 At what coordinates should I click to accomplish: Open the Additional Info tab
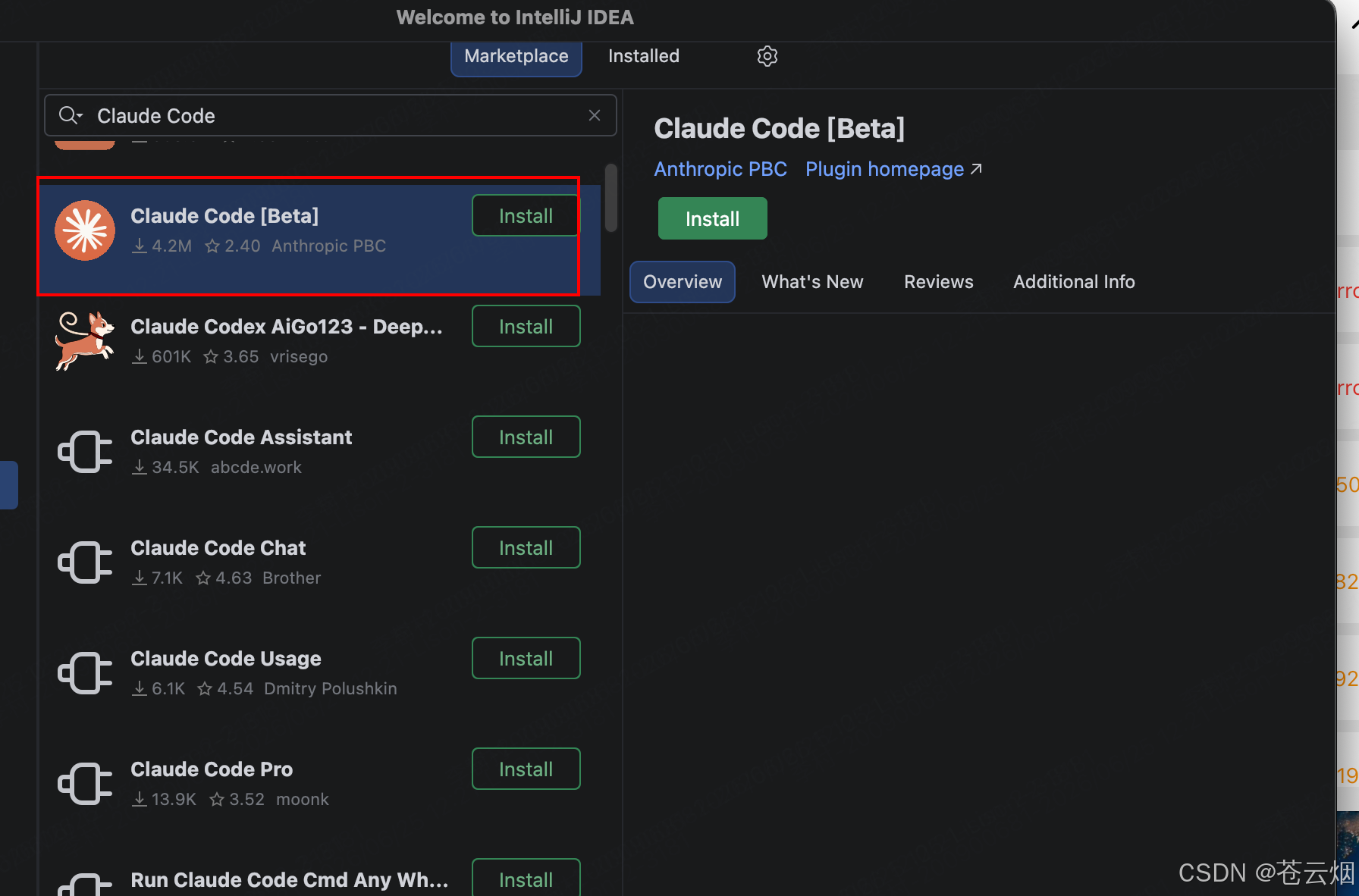tap(1074, 282)
